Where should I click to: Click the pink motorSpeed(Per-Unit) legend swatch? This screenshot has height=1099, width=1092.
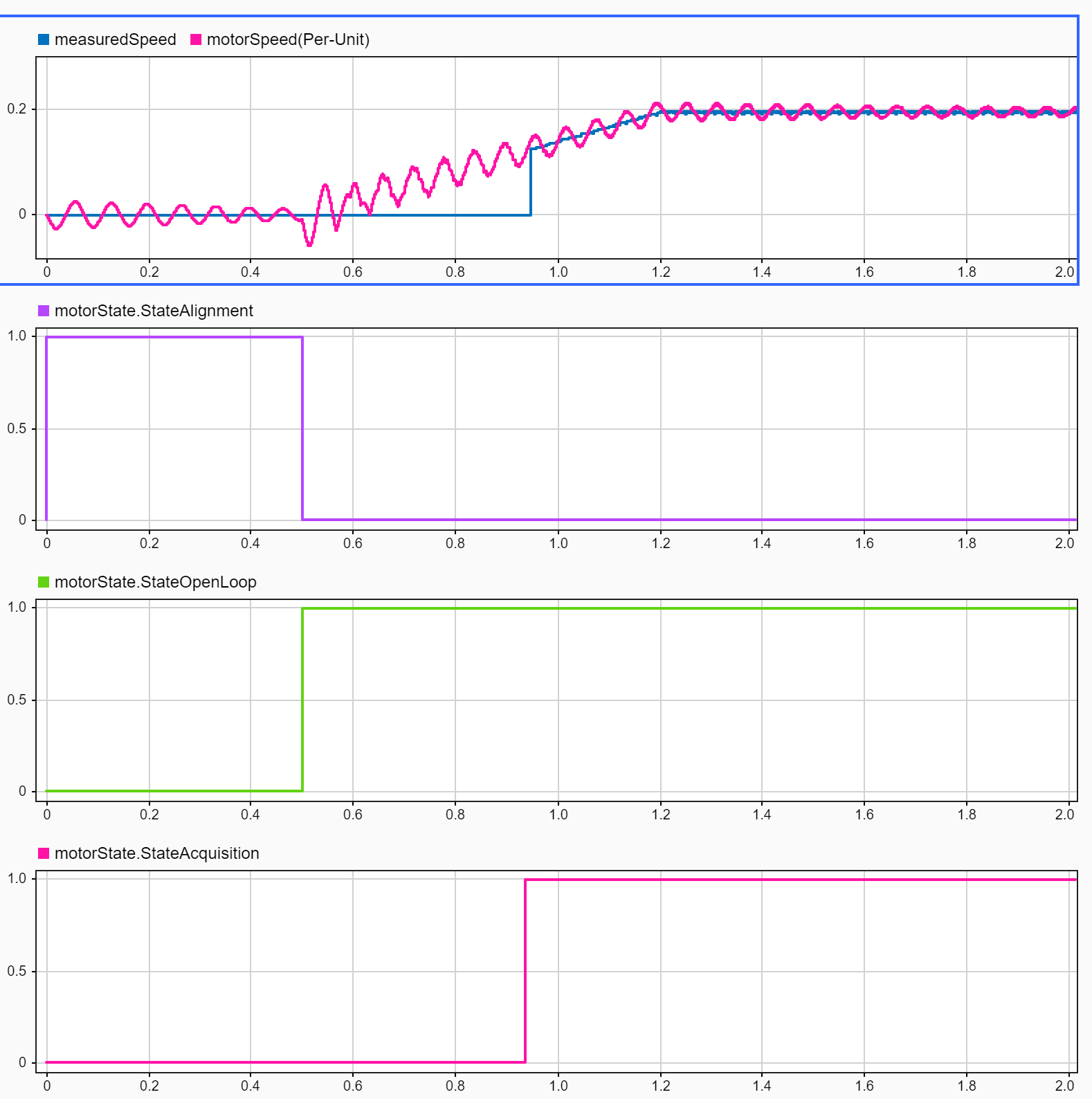[x=196, y=39]
